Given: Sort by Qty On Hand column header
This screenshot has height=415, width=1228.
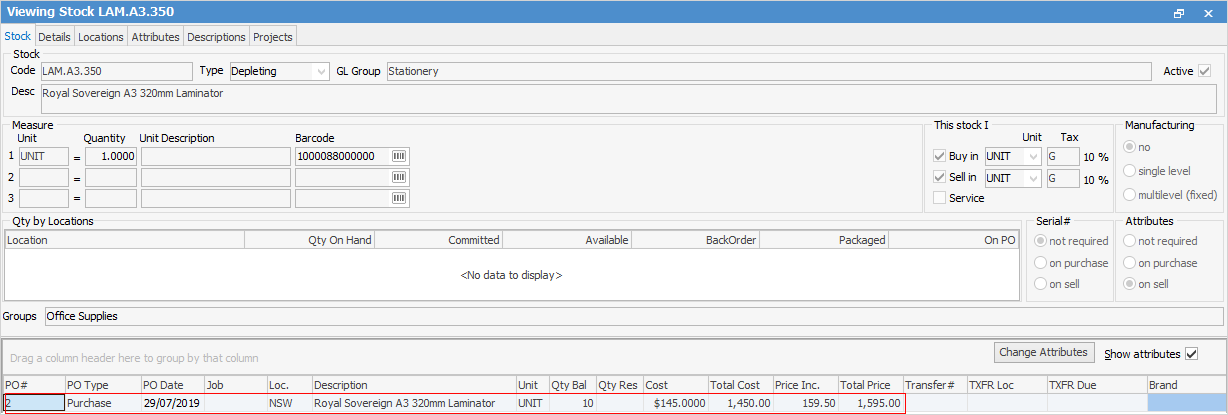Looking at the screenshot, I should coord(309,240).
